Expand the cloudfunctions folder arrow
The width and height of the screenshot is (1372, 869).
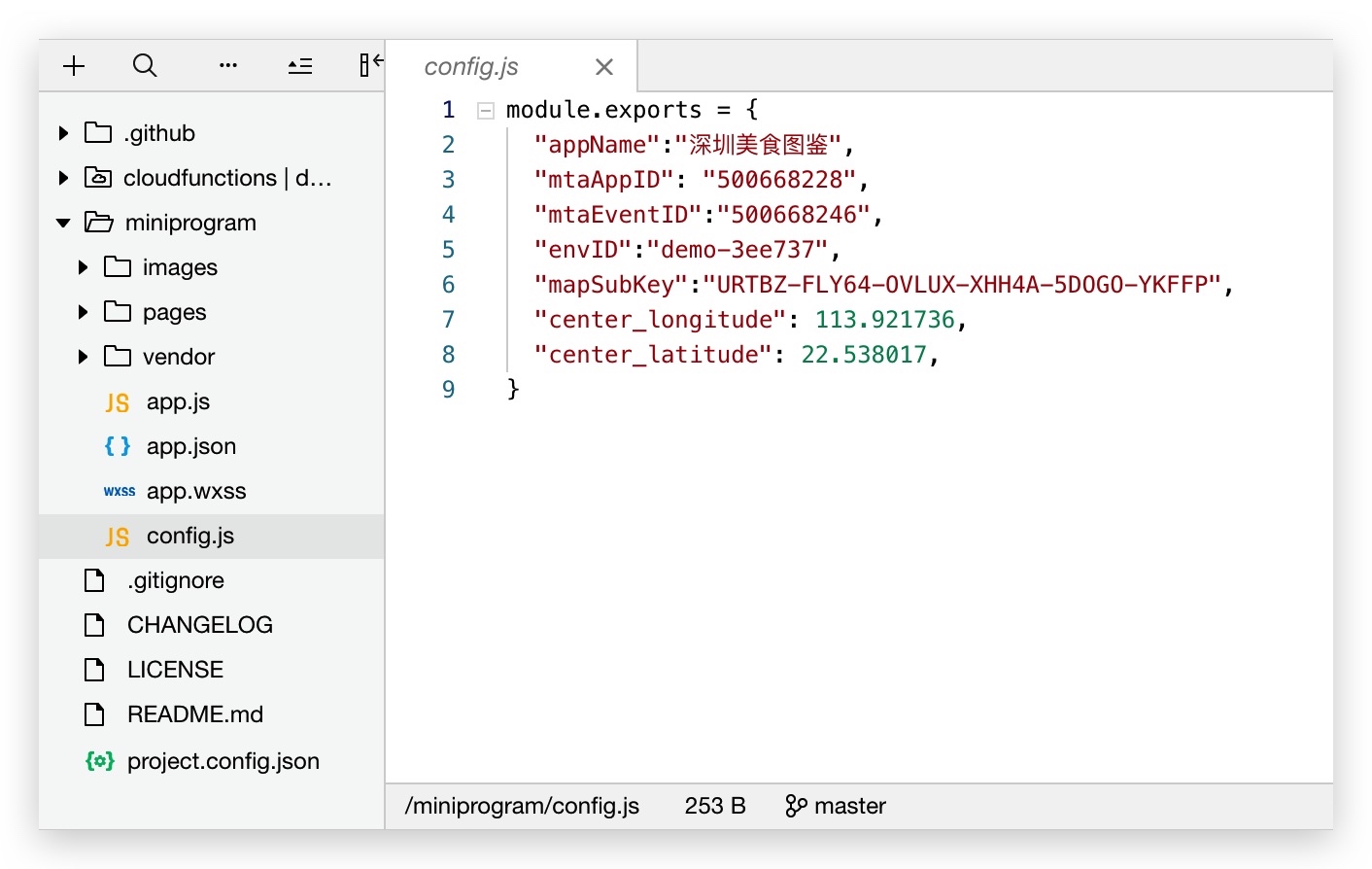pos(63,178)
